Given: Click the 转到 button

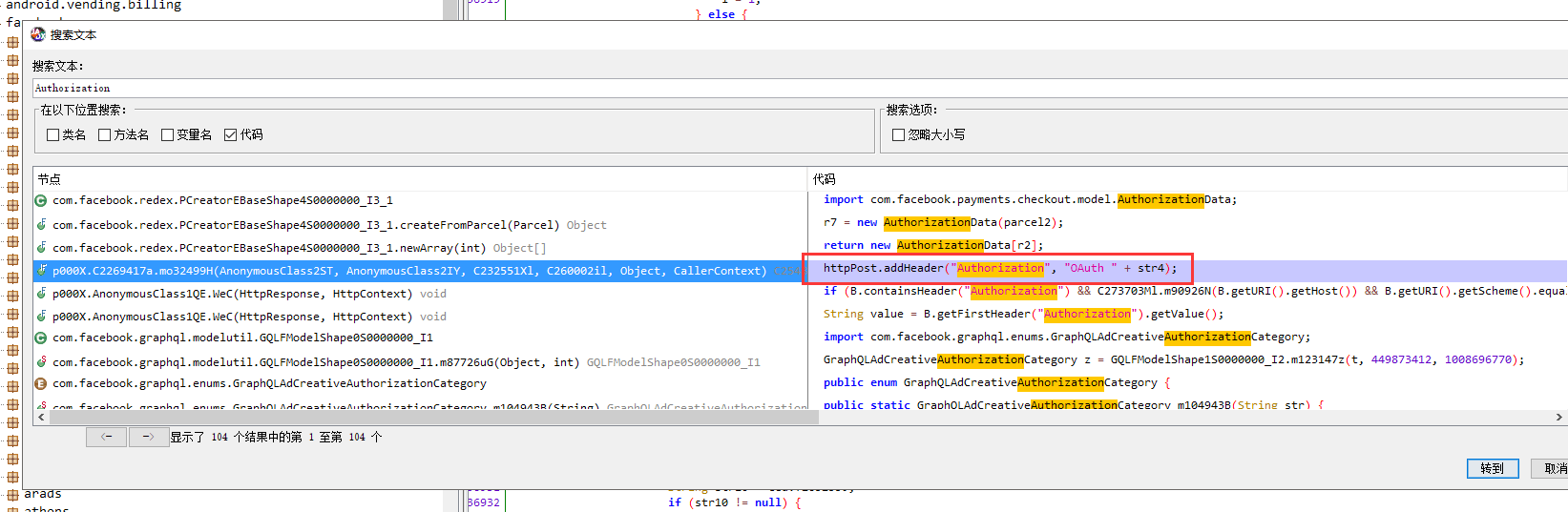Looking at the screenshot, I should [x=1493, y=468].
